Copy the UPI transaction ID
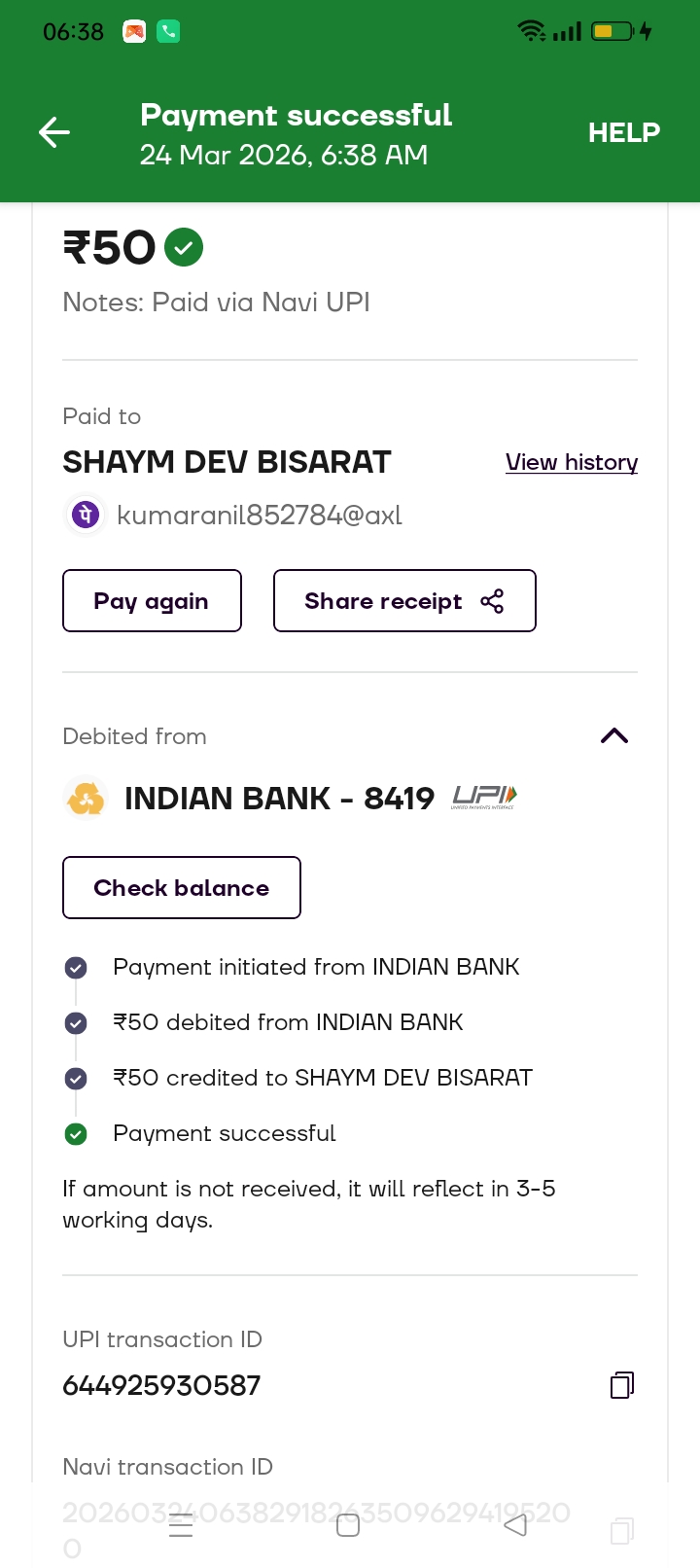 point(622,1385)
